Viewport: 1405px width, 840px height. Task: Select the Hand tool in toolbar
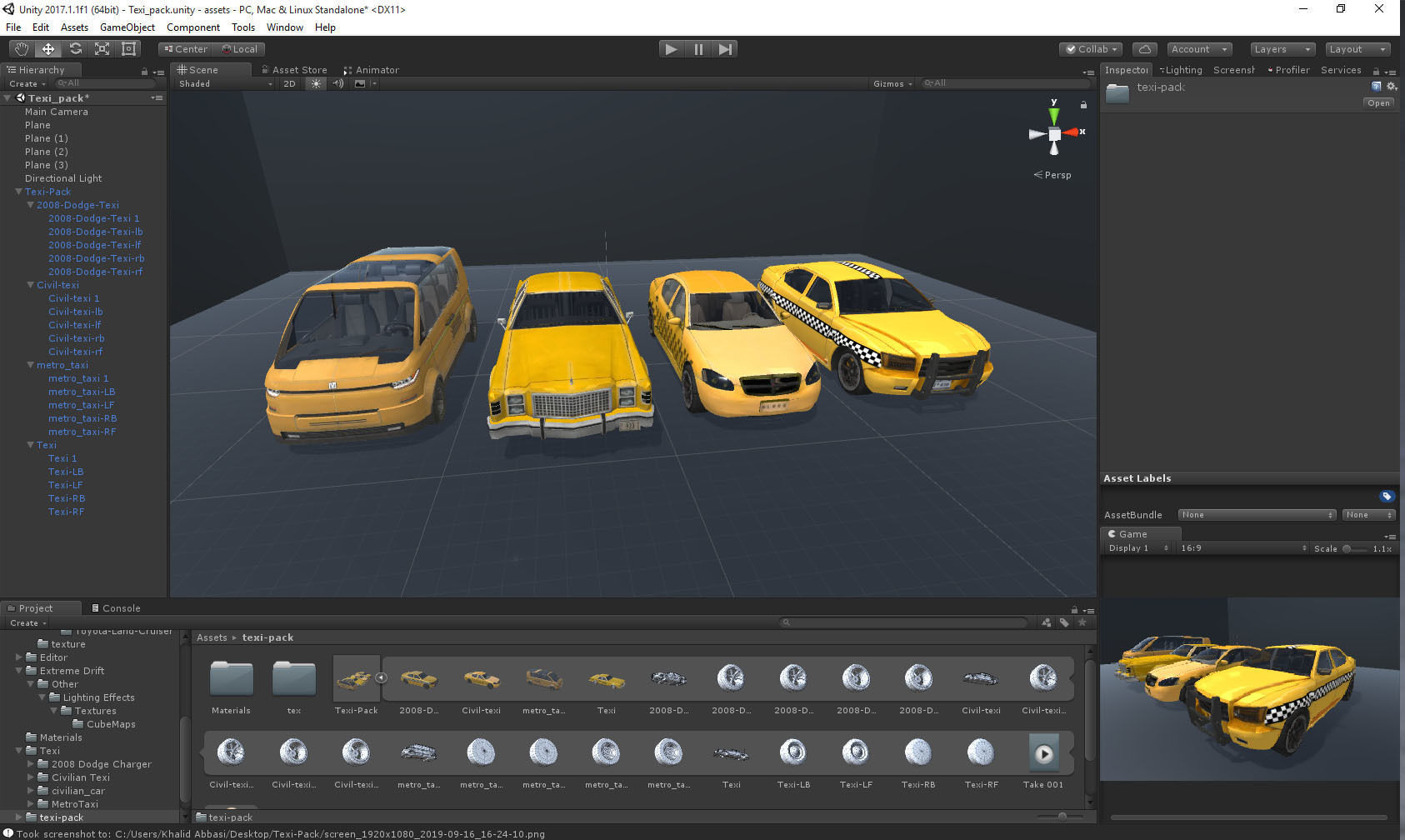pyautogui.click(x=21, y=49)
